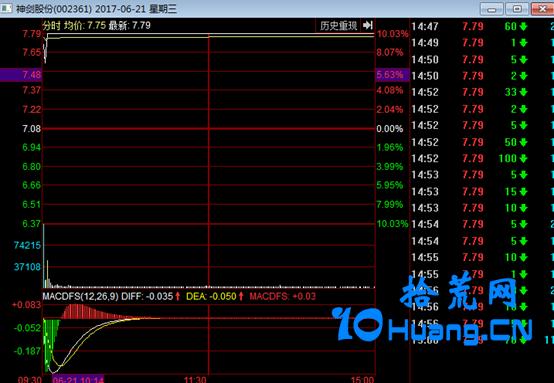Click volume 33 in the 14:52 row

tap(511, 92)
